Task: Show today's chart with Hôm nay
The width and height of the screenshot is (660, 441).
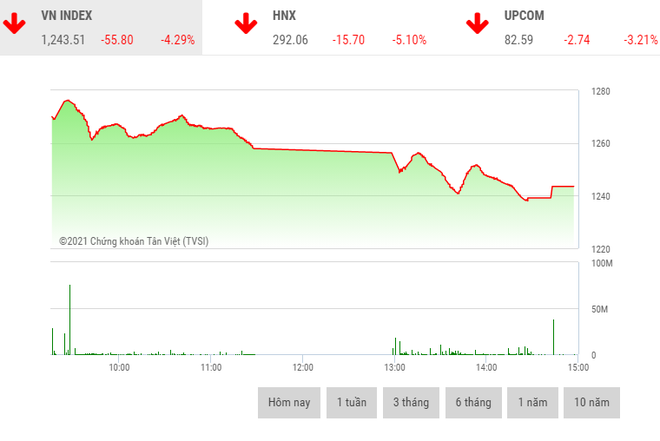Action: [289, 402]
